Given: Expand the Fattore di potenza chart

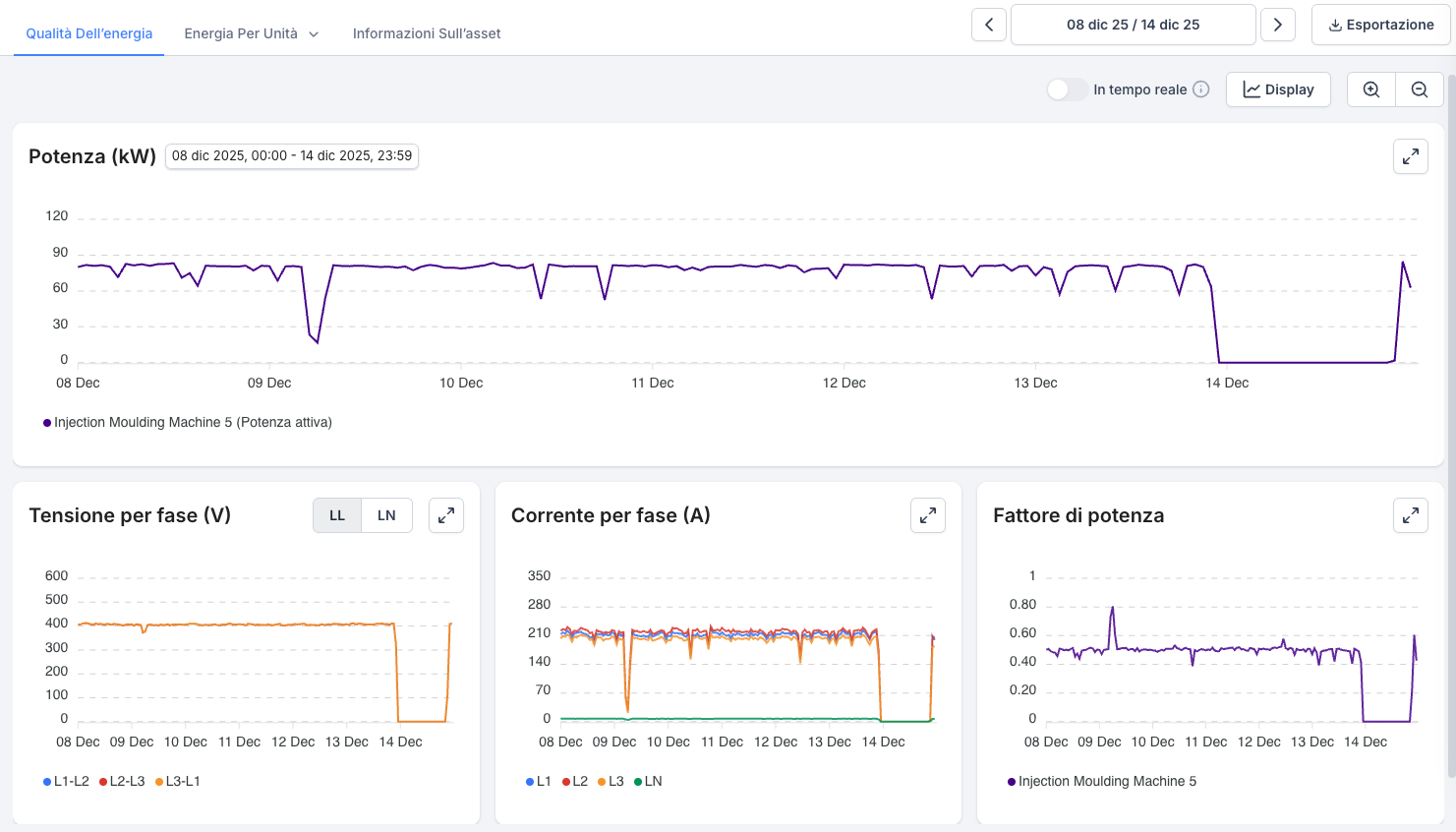Looking at the screenshot, I should point(1410,515).
